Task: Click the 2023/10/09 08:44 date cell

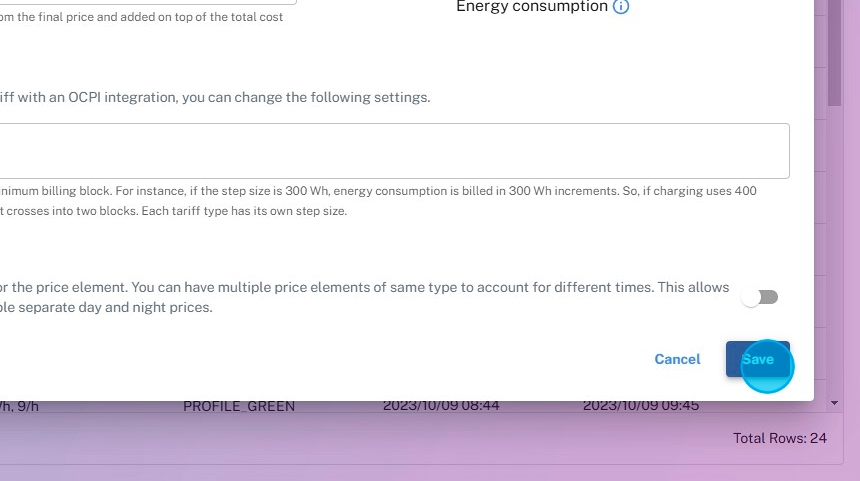Action: pyautogui.click(x=441, y=406)
